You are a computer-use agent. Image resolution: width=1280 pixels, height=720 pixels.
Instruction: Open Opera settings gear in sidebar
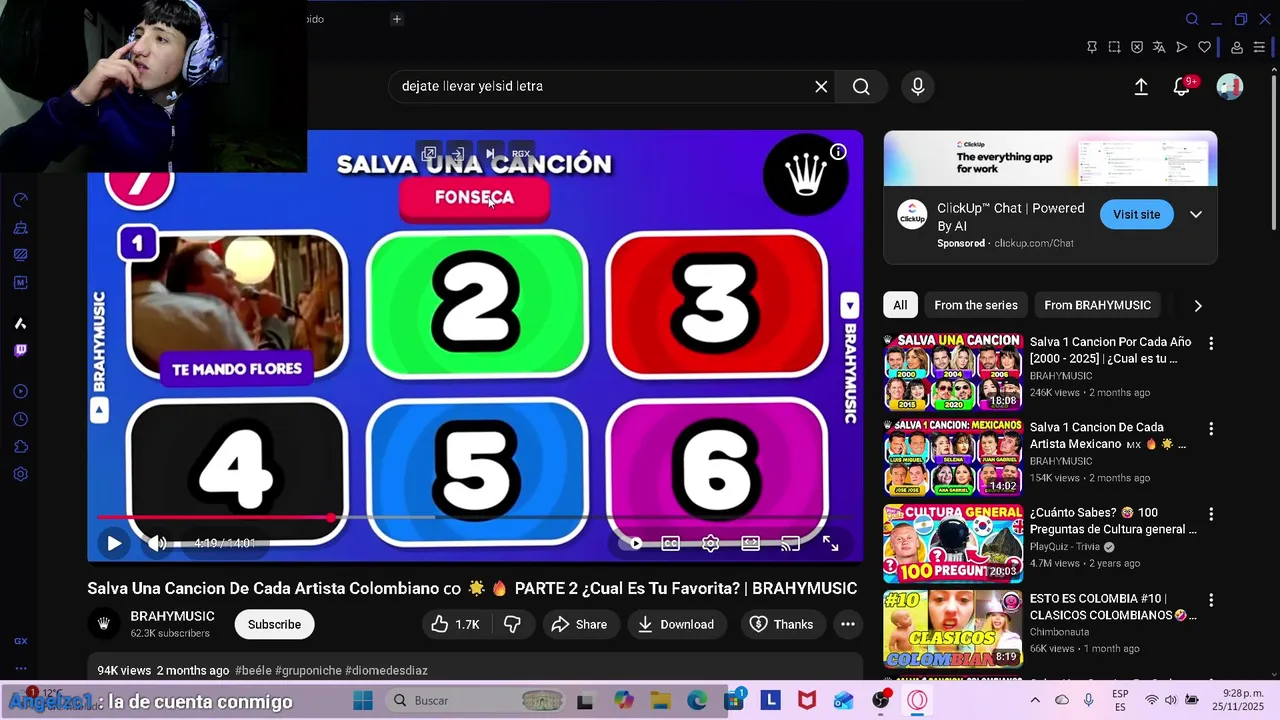point(20,474)
